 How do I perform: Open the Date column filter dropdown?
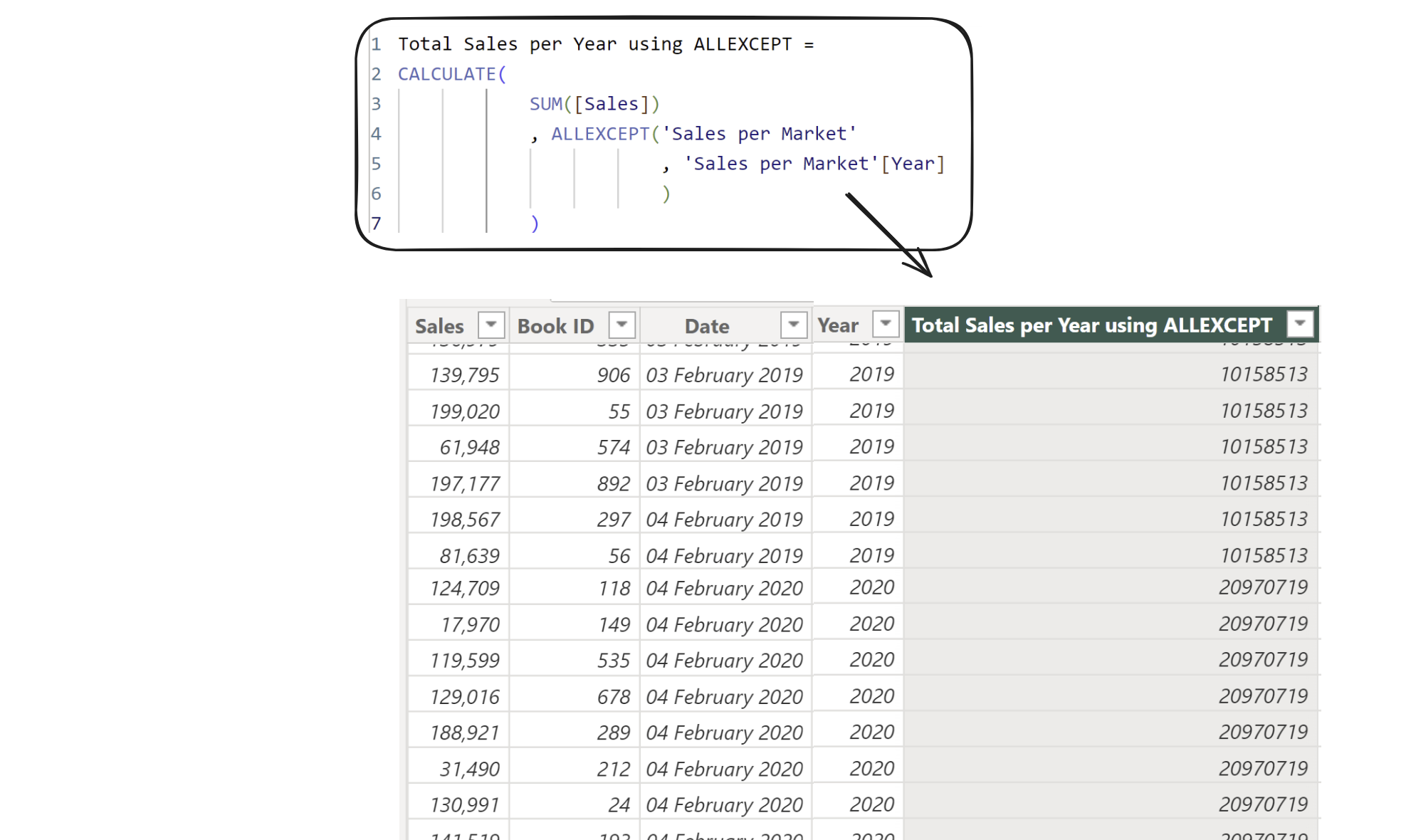click(x=793, y=325)
